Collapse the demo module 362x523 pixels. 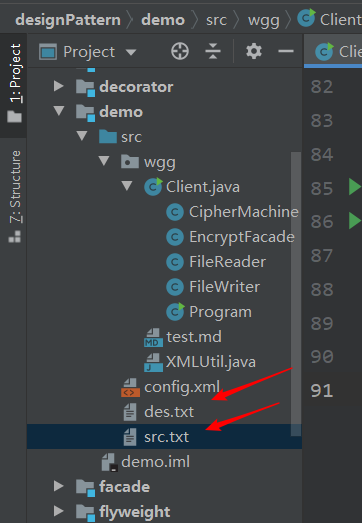click(x=59, y=111)
